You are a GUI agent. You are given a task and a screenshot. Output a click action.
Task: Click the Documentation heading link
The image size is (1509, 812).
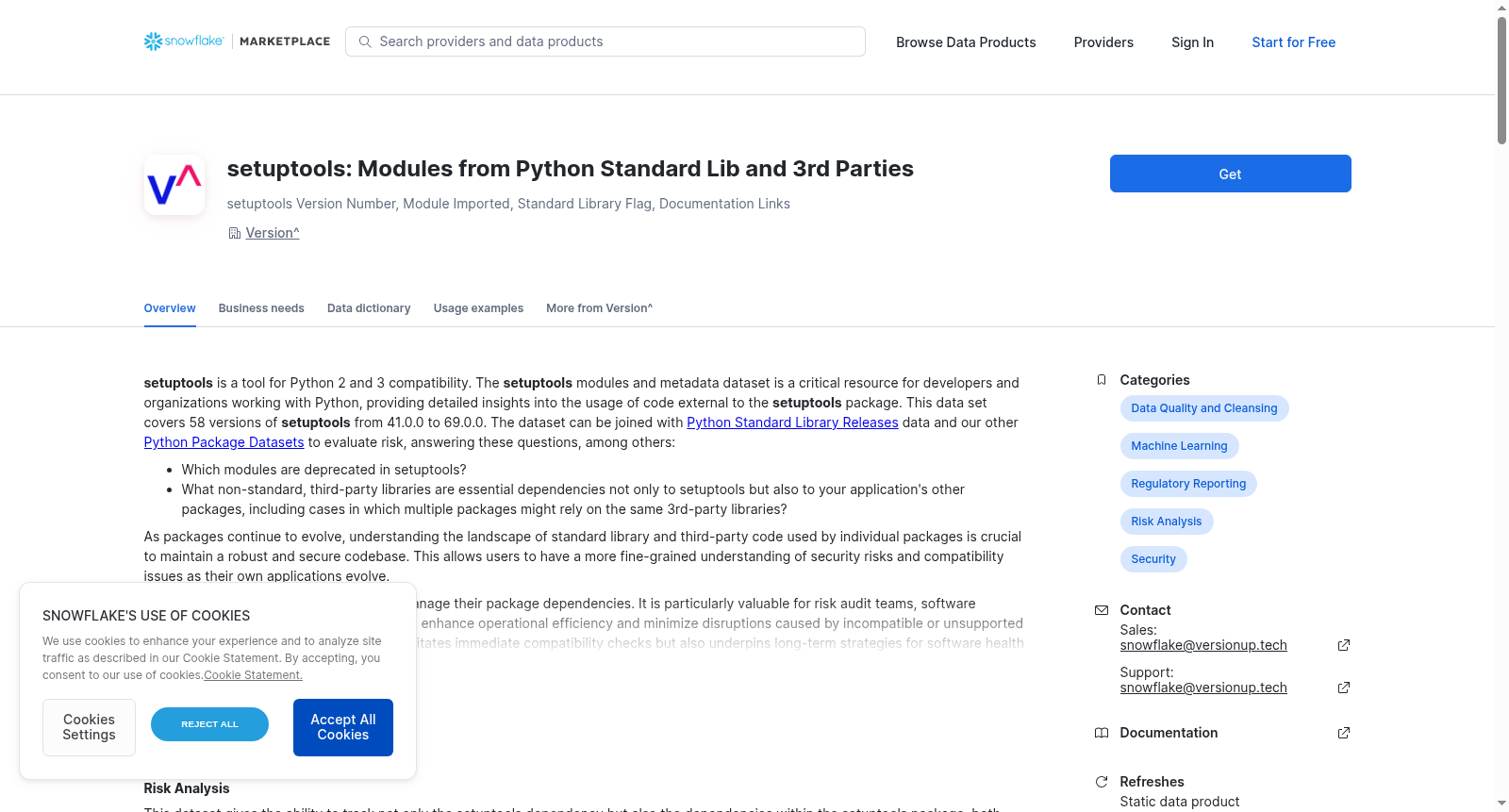[1169, 733]
